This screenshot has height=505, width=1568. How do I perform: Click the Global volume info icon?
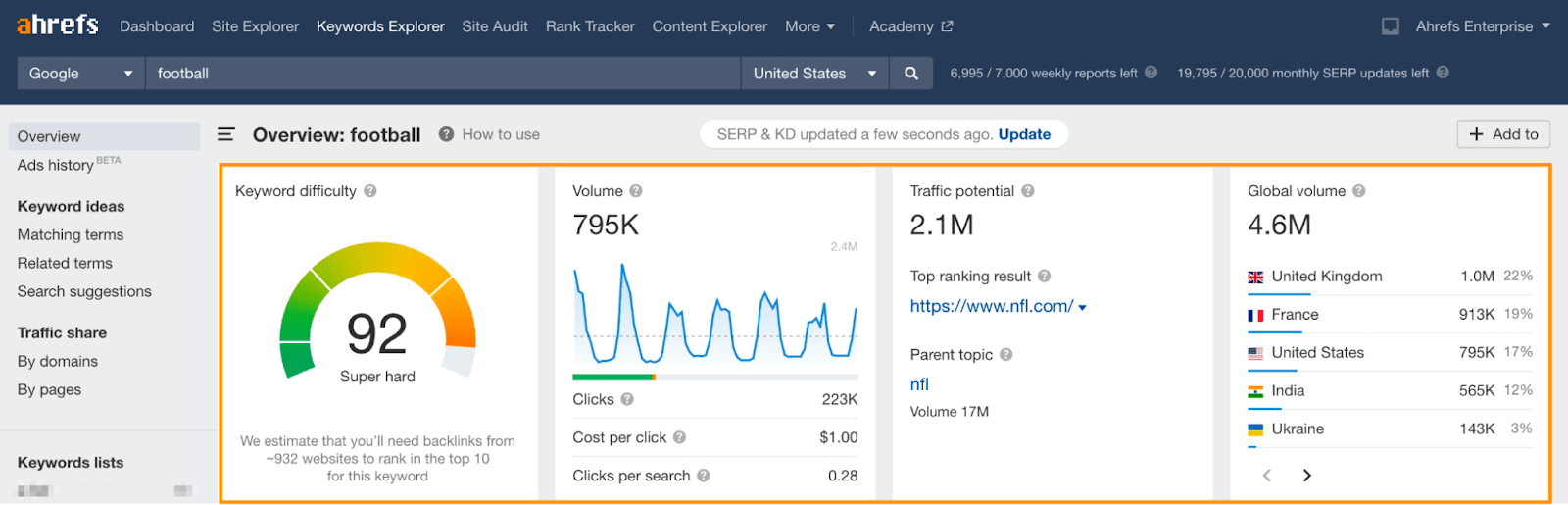click(x=1359, y=191)
